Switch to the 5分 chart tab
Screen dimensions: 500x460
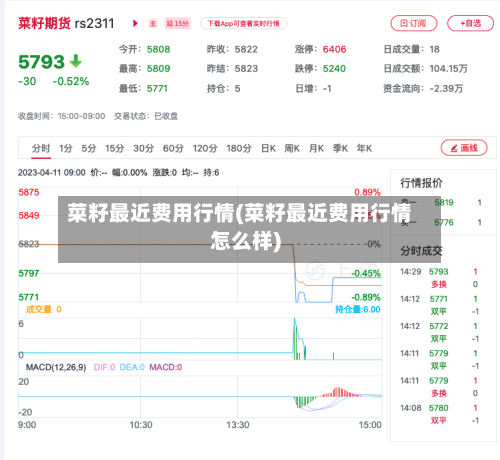89,148
